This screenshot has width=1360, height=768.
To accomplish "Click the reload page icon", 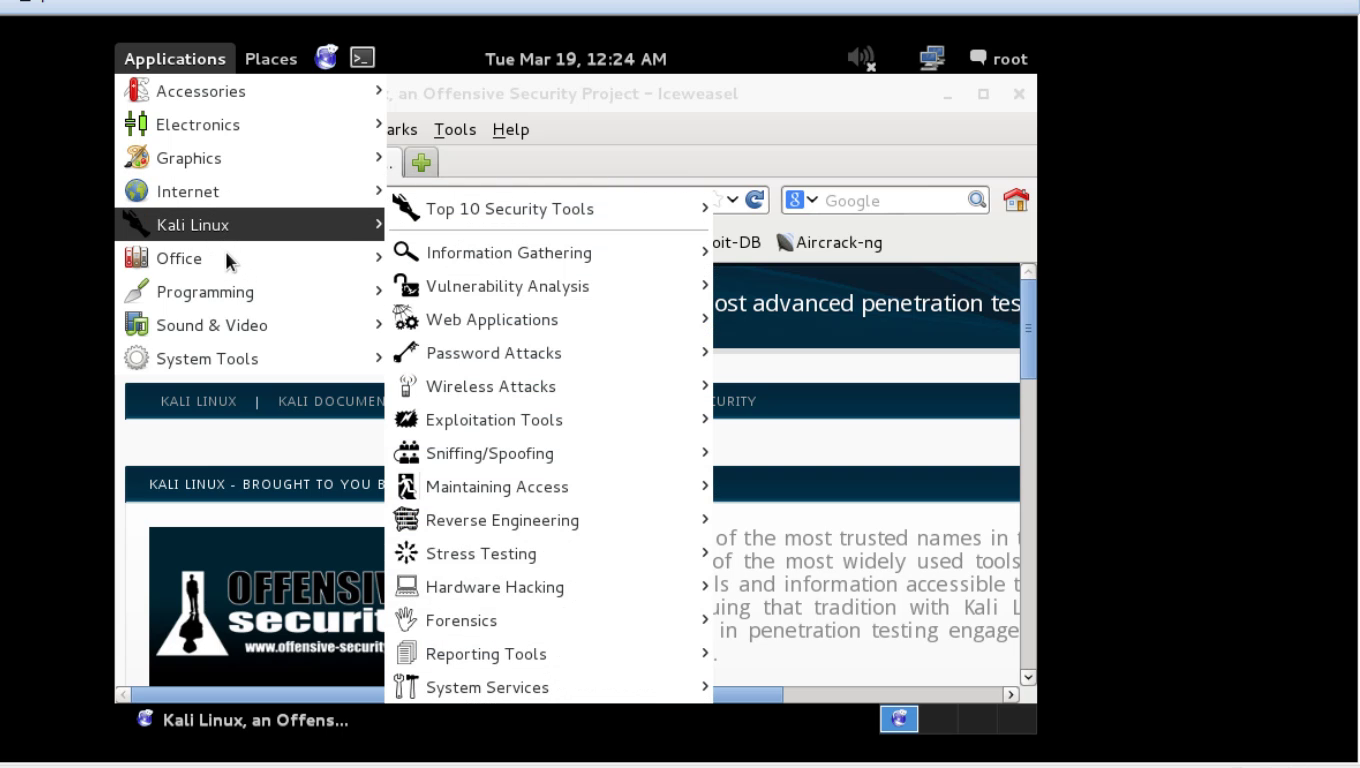I will tap(756, 200).
